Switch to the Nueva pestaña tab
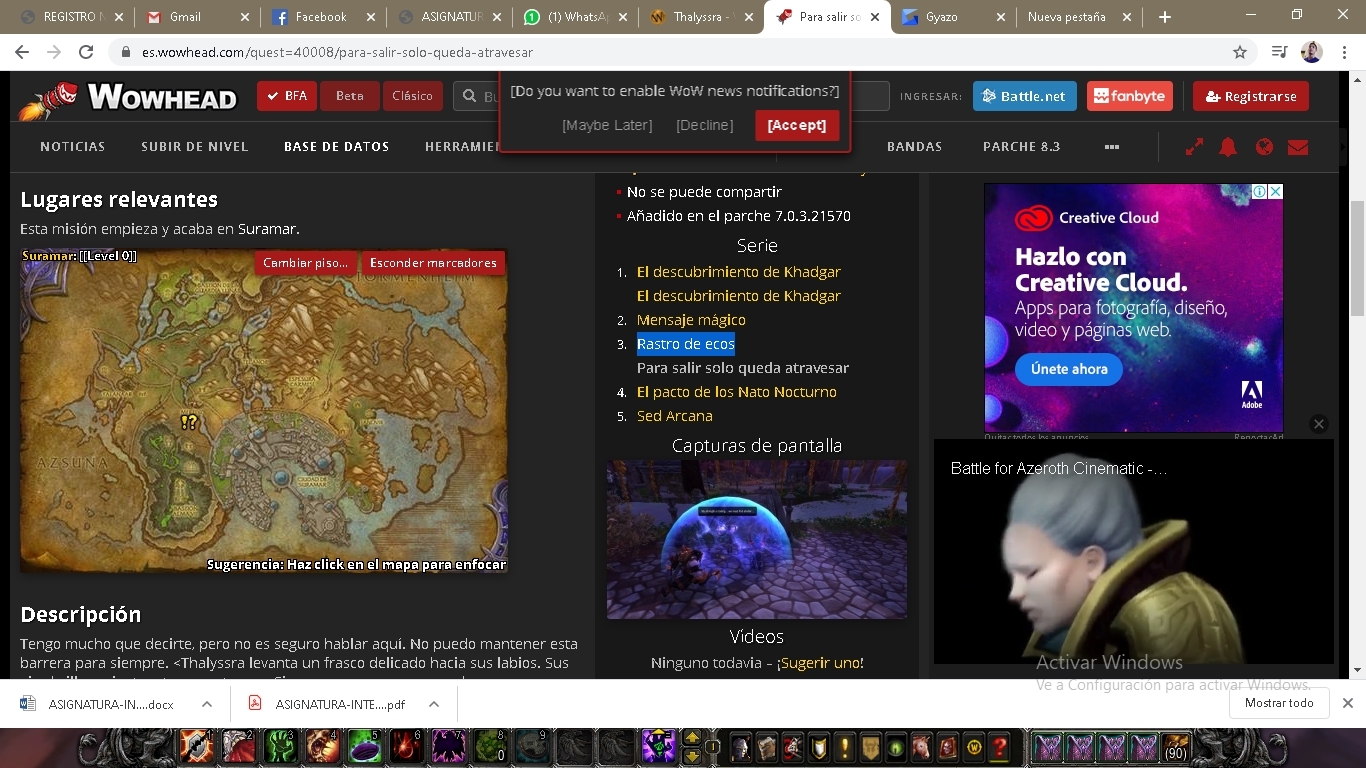1366x768 pixels. (1078, 17)
